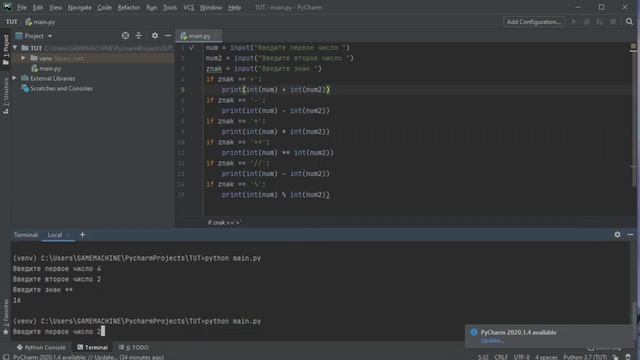Switch to TODO tool tab
This screenshot has height=360, width=640.
coord(134,347)
